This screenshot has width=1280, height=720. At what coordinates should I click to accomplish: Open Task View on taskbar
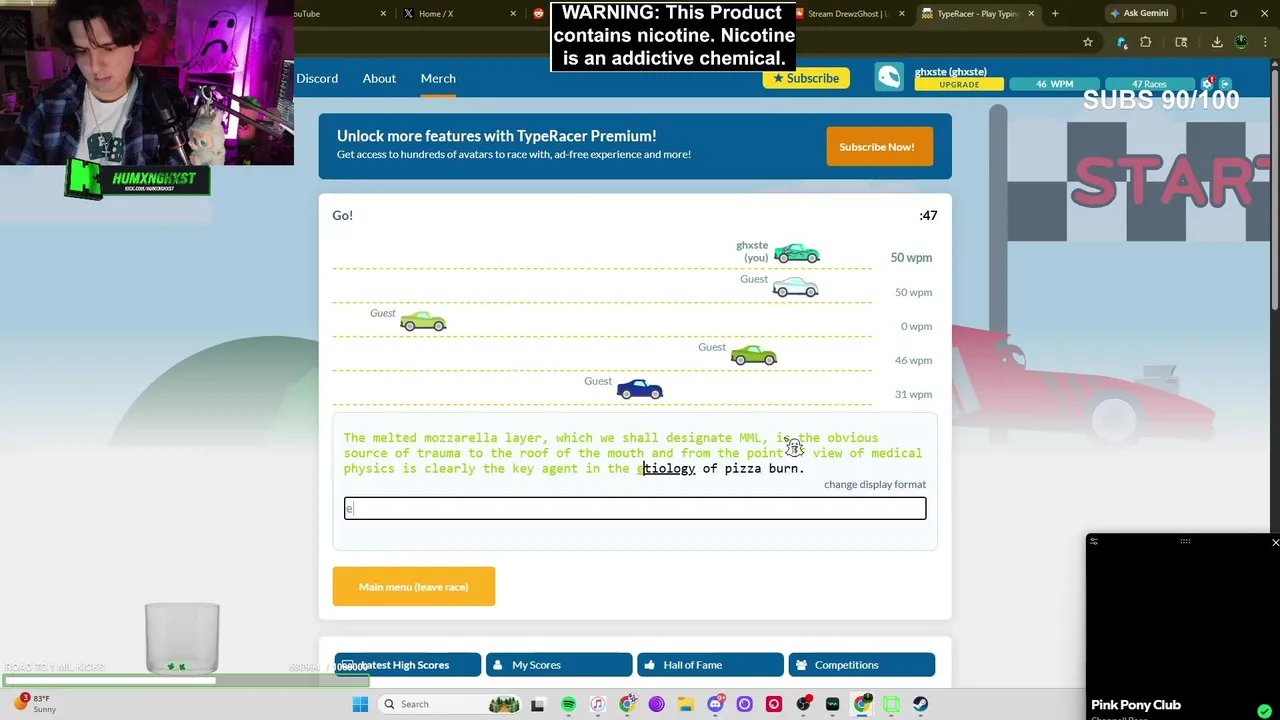tap(537, 704)
